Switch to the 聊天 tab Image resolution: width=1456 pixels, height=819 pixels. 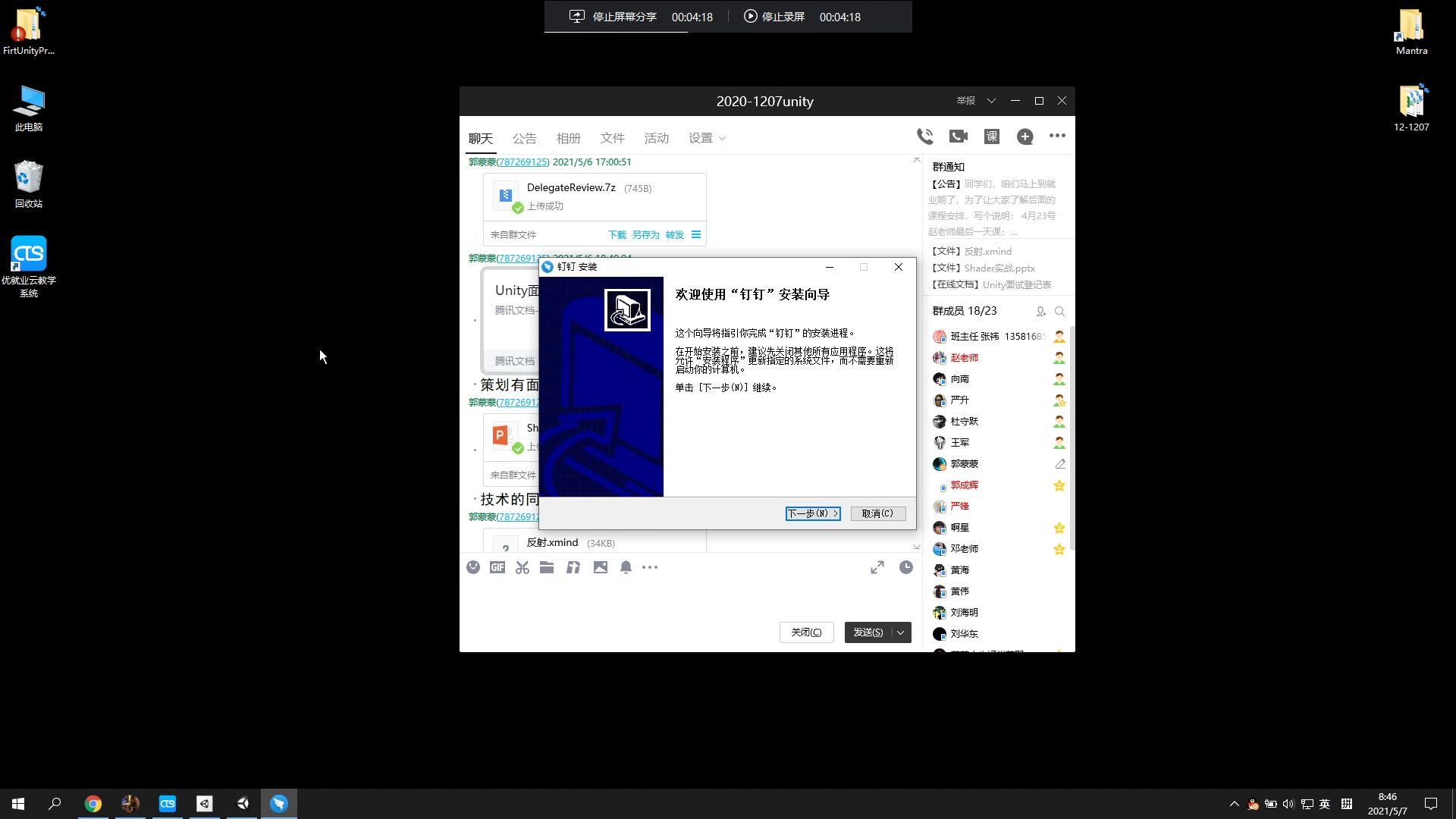pos(481,138)
